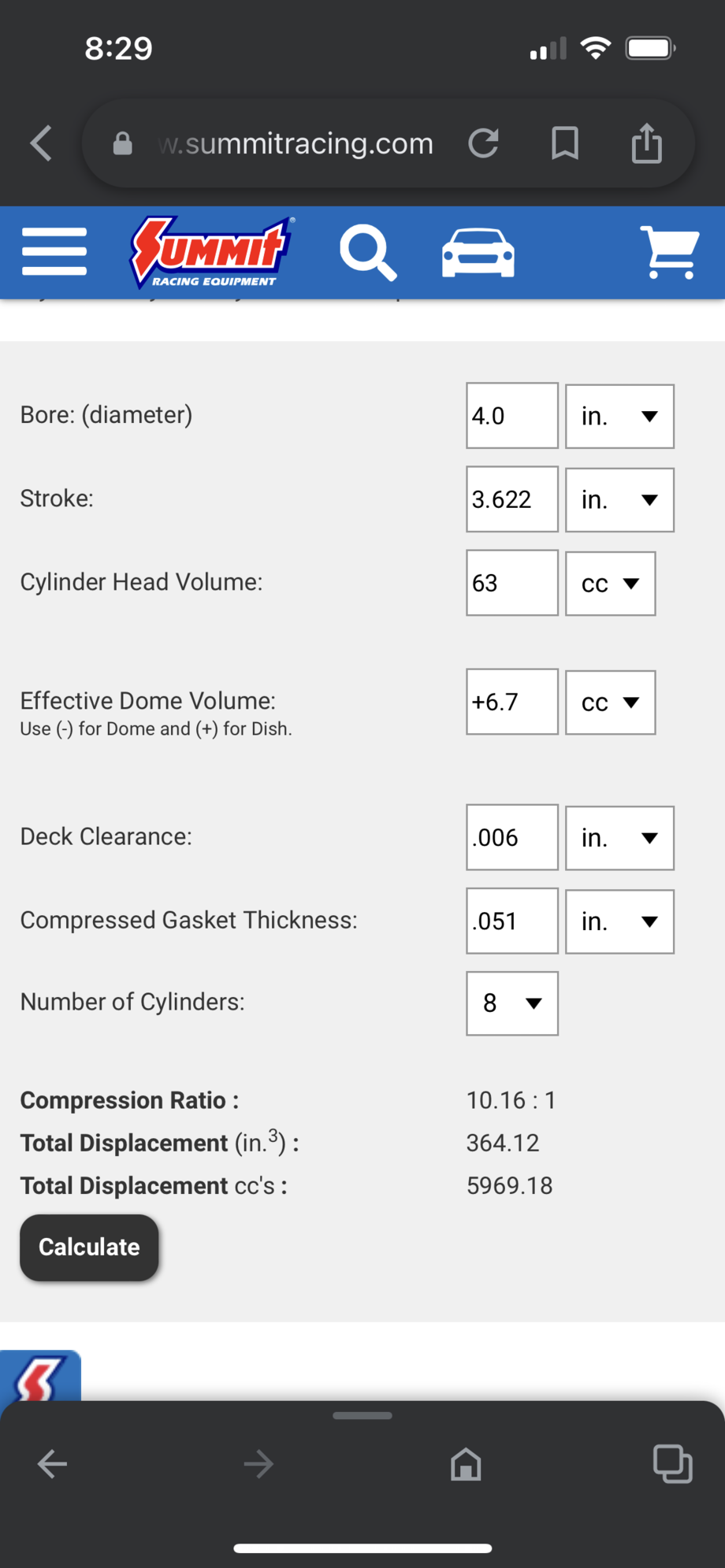Open the browser tabs overview icon
Image resolution: width=725 pixels, height=1568 pixels.
pos(672,1464)
